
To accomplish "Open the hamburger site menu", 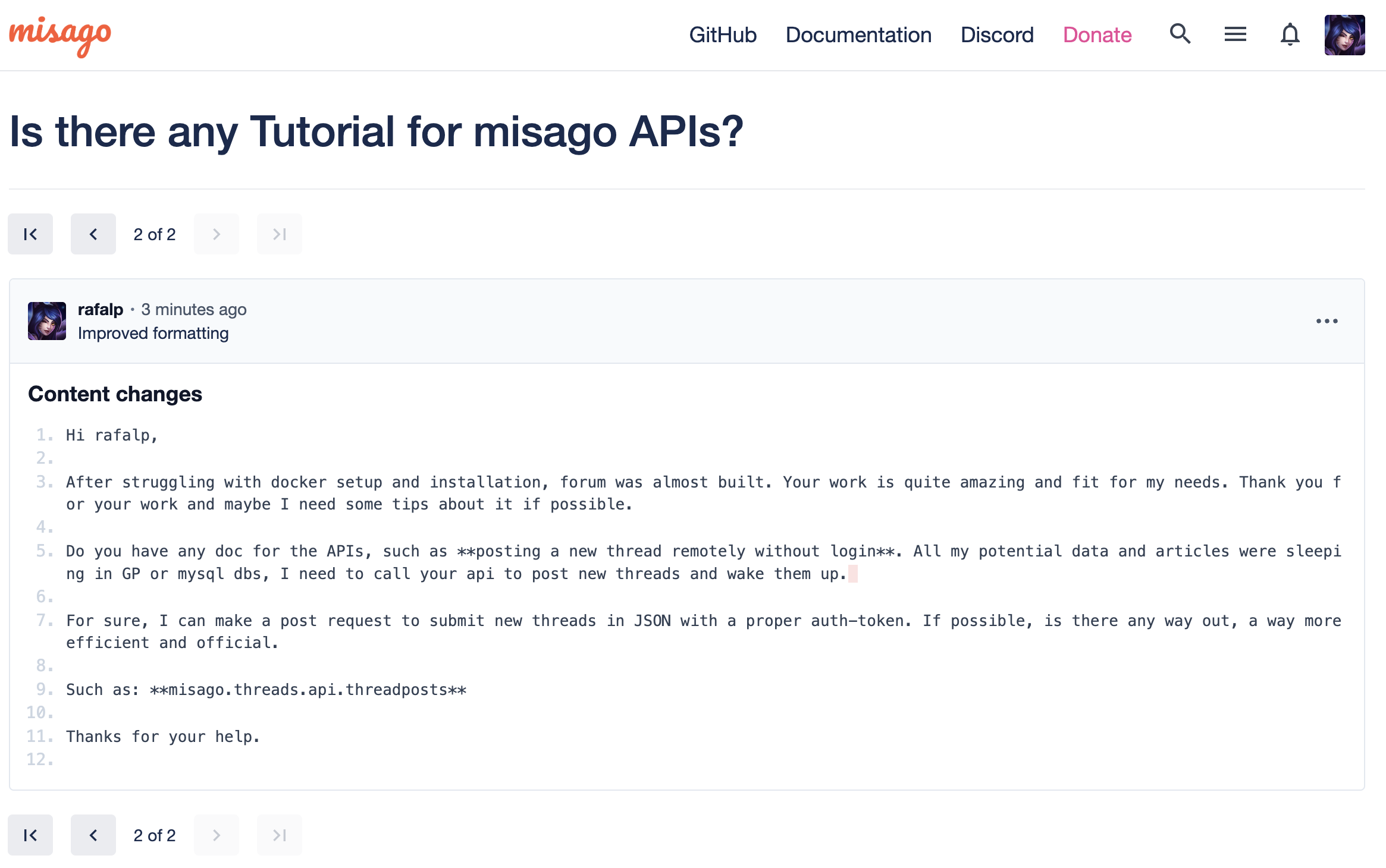I will (1235, 34).
